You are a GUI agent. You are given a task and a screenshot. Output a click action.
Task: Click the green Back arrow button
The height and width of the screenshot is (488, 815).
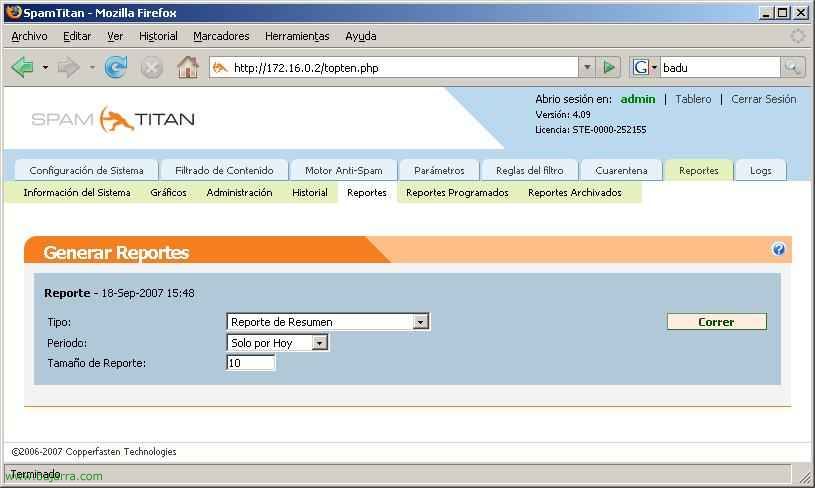(22, 68)
